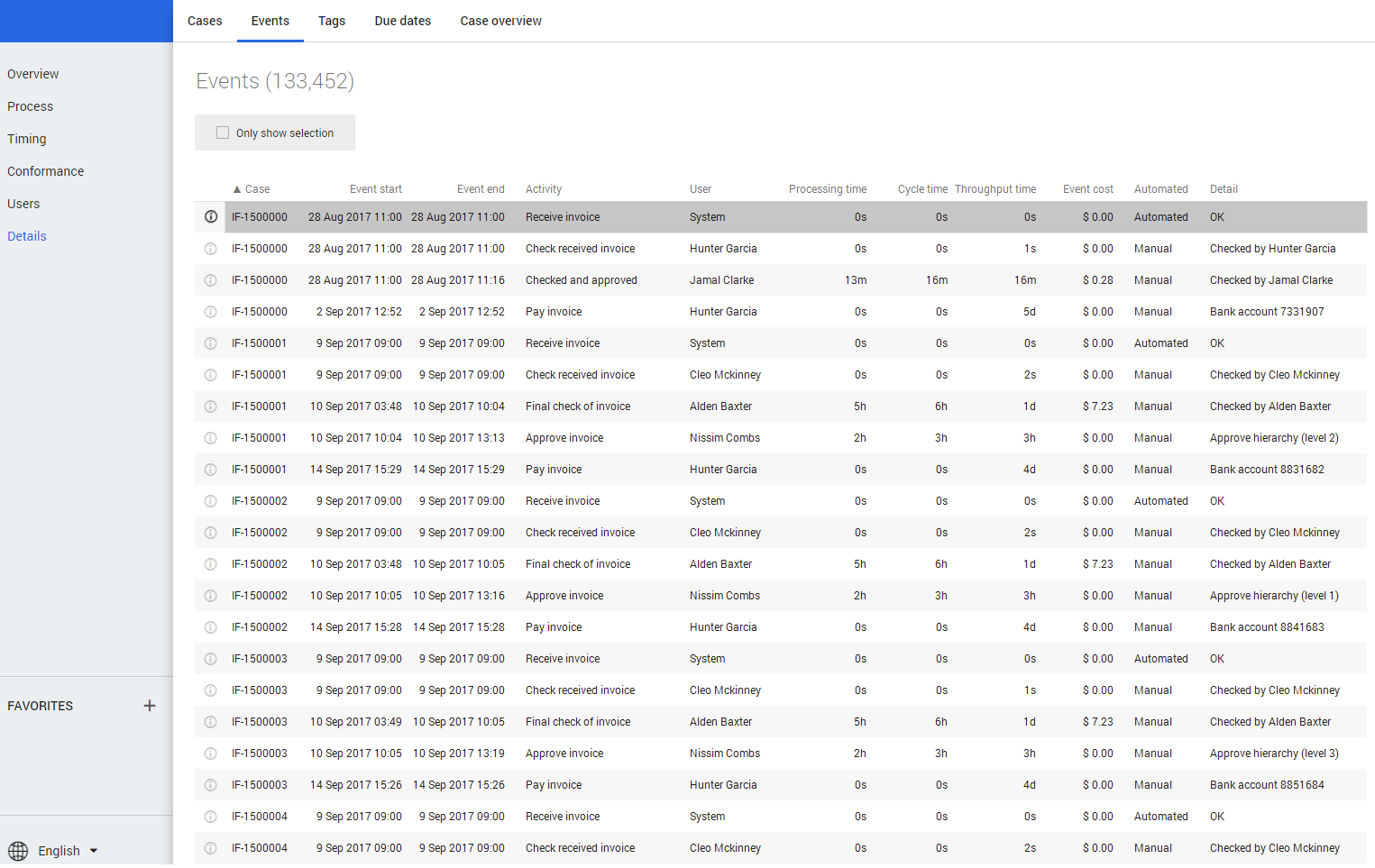Navigate to Users in the sidebar

tap(23, 204)
